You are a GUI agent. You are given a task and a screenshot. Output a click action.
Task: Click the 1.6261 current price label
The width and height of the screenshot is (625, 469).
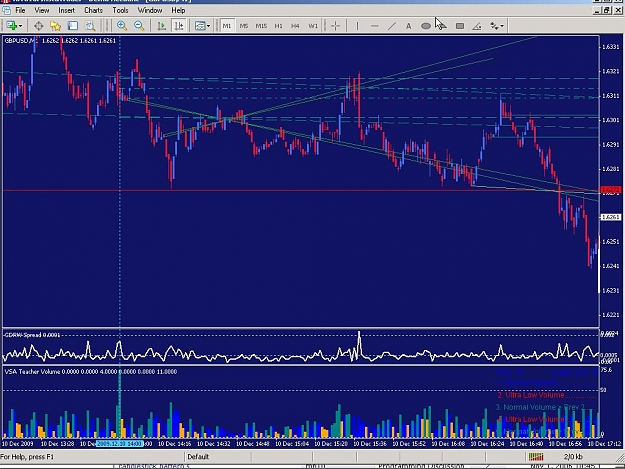click(611, 217)
